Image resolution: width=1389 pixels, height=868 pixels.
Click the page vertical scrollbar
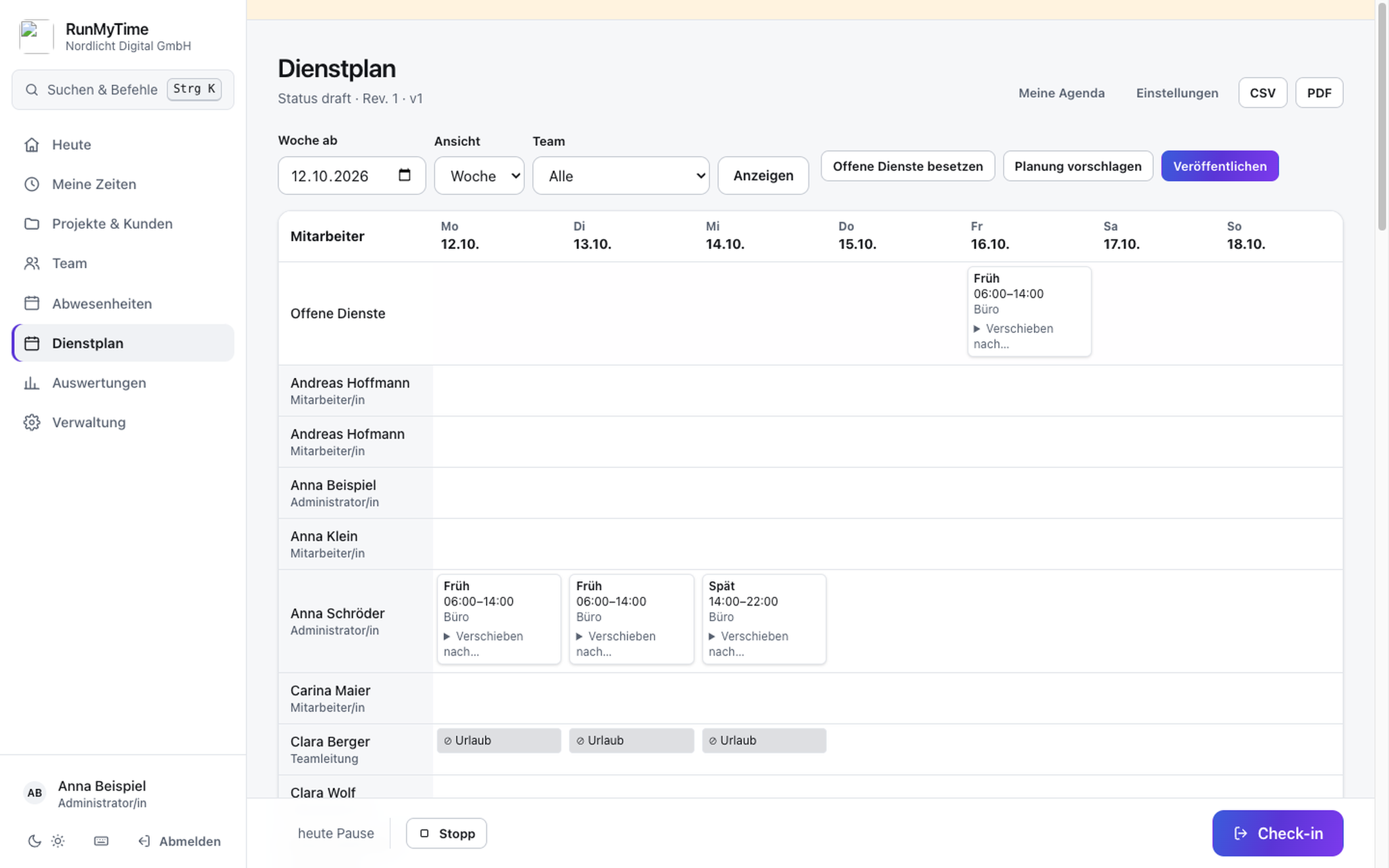tap(1382, 116)
